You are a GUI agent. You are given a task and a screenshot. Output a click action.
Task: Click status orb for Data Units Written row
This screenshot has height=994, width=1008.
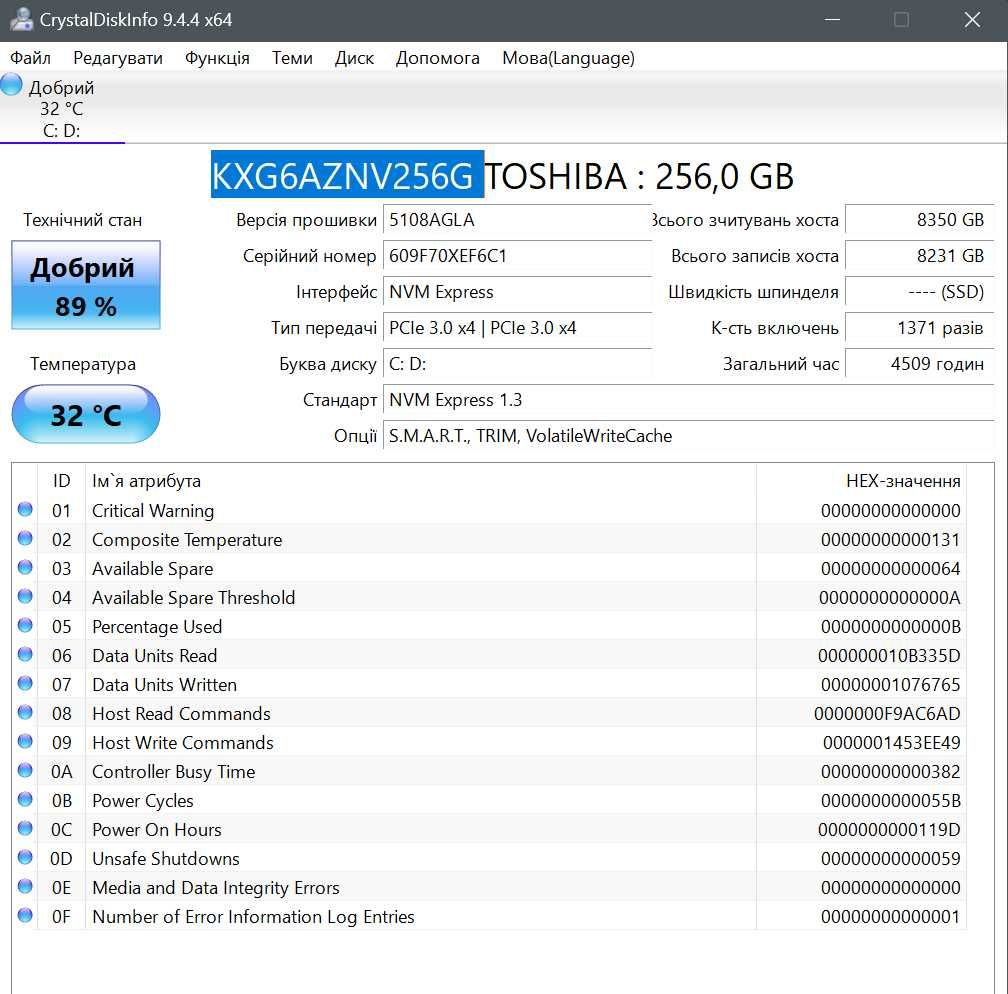[25, 683]
